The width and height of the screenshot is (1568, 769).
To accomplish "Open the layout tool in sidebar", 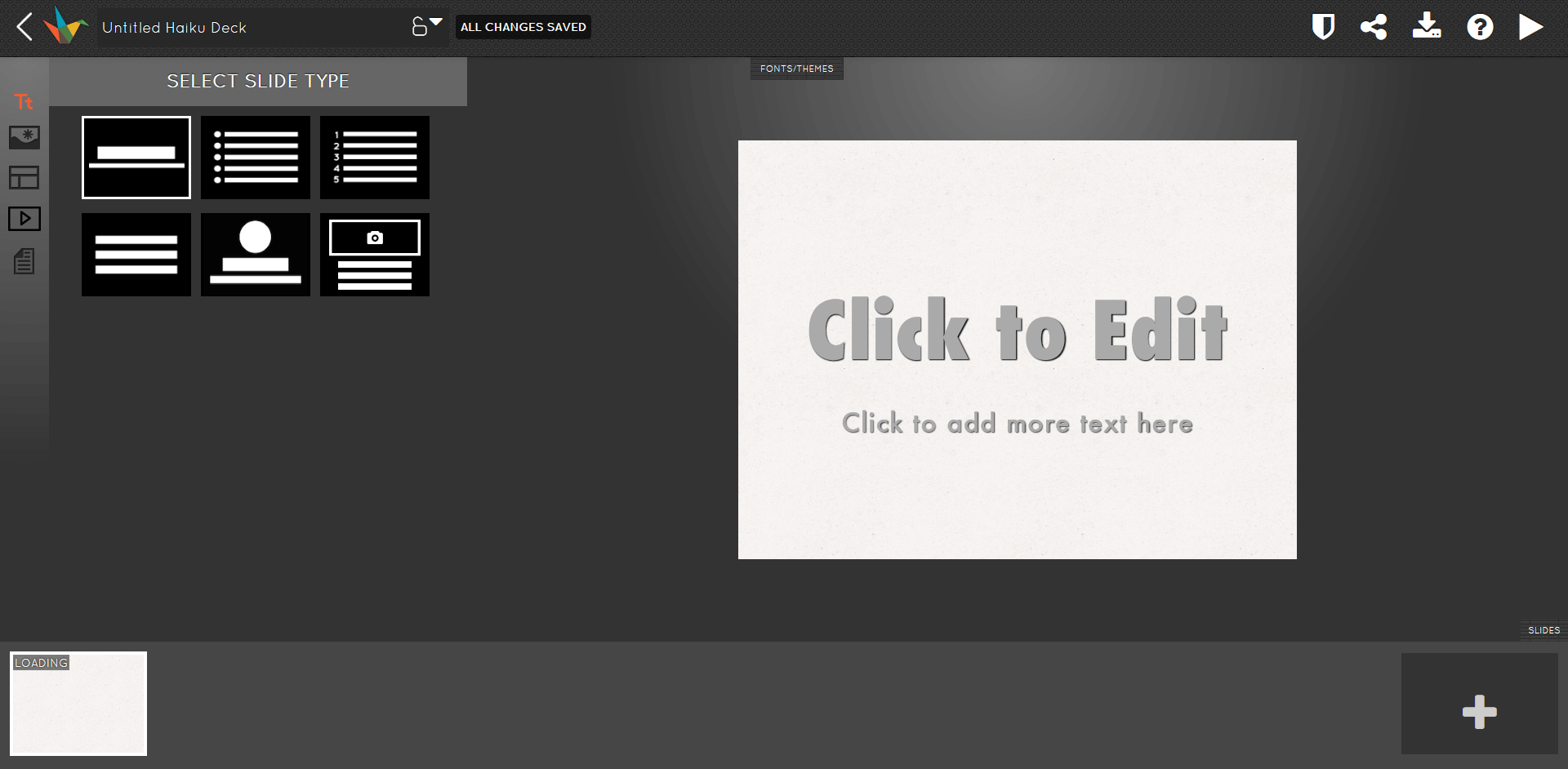I will (x=24, y=178).
